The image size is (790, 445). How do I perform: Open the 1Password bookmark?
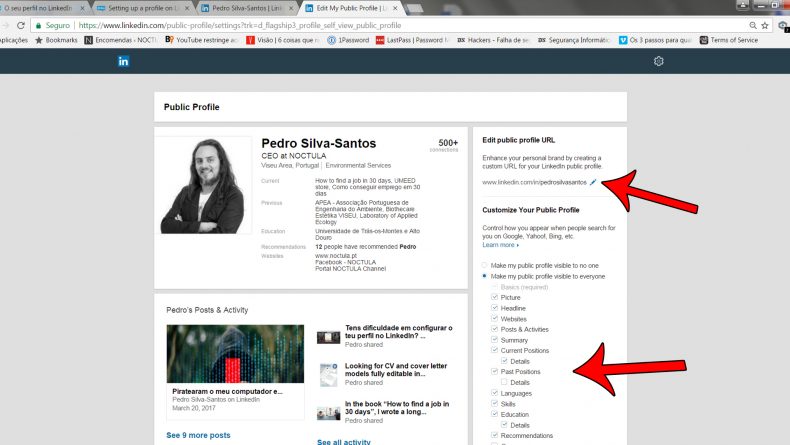pos(348,40)
